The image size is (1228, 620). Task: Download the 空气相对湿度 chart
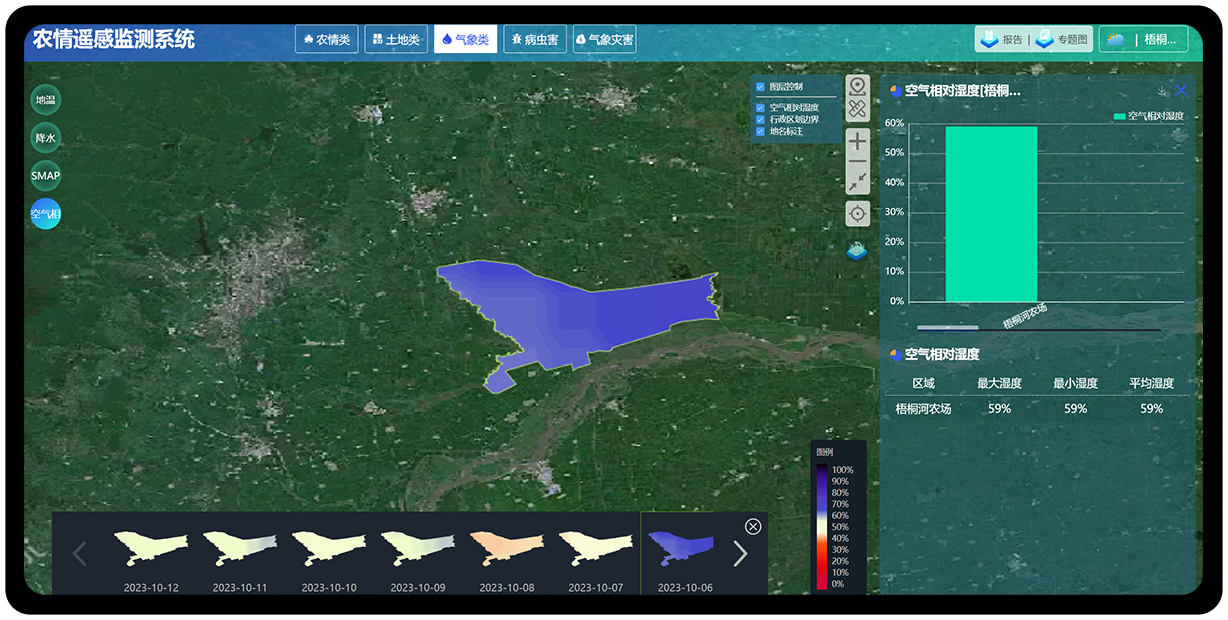(x=1162, y=91)
